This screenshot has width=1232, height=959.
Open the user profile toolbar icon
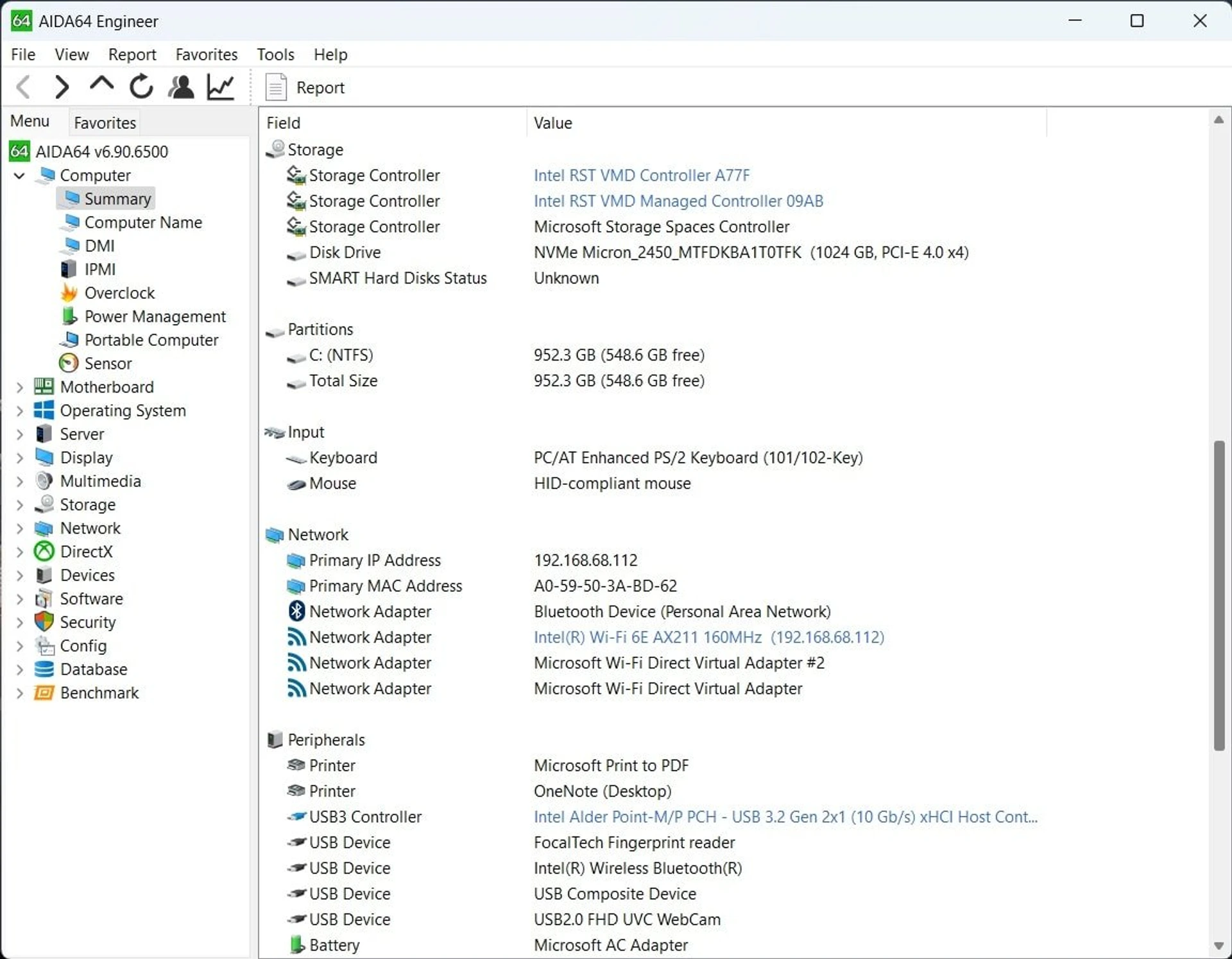[181, 87]
